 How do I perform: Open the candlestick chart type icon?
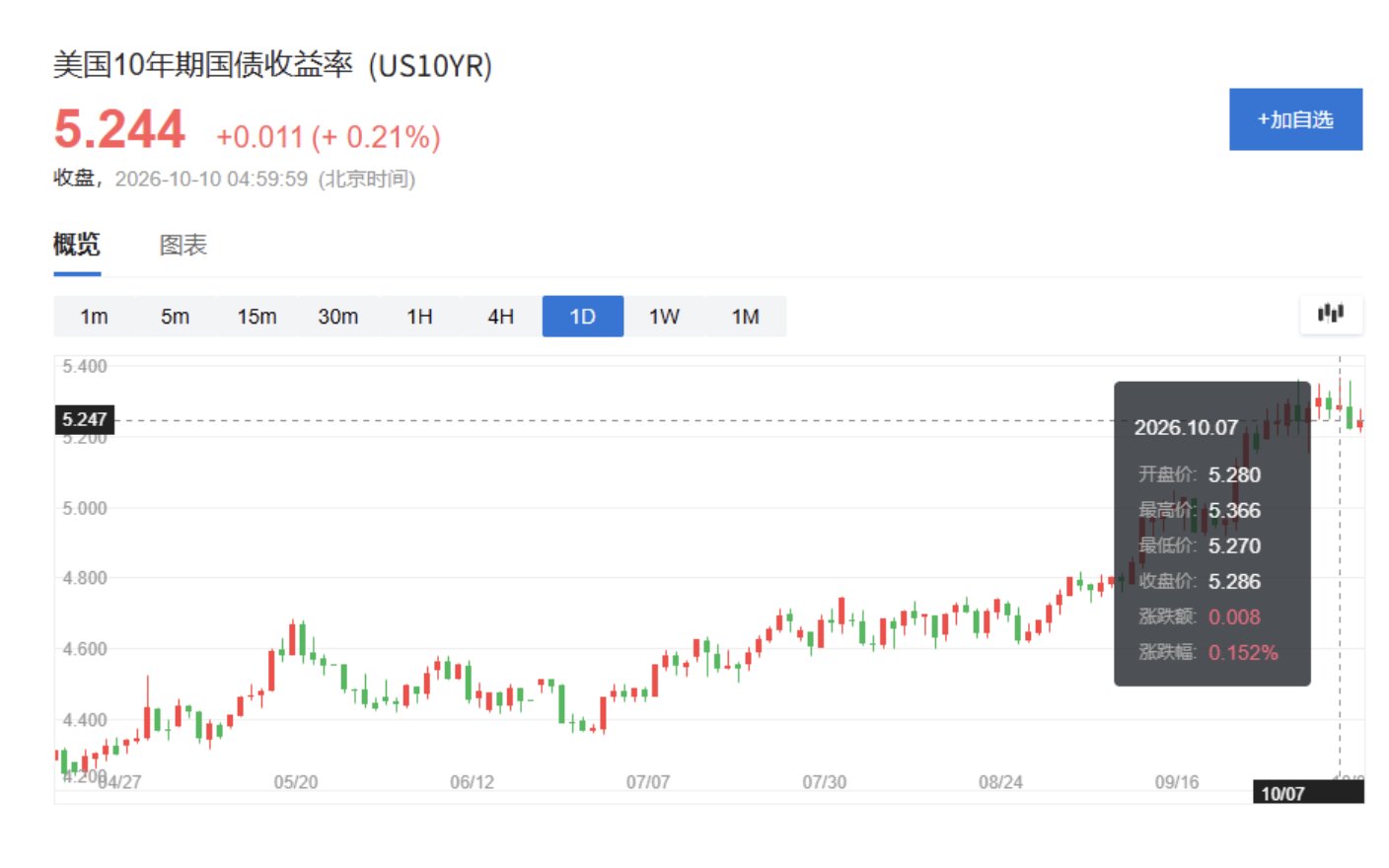pos(1331,314)
